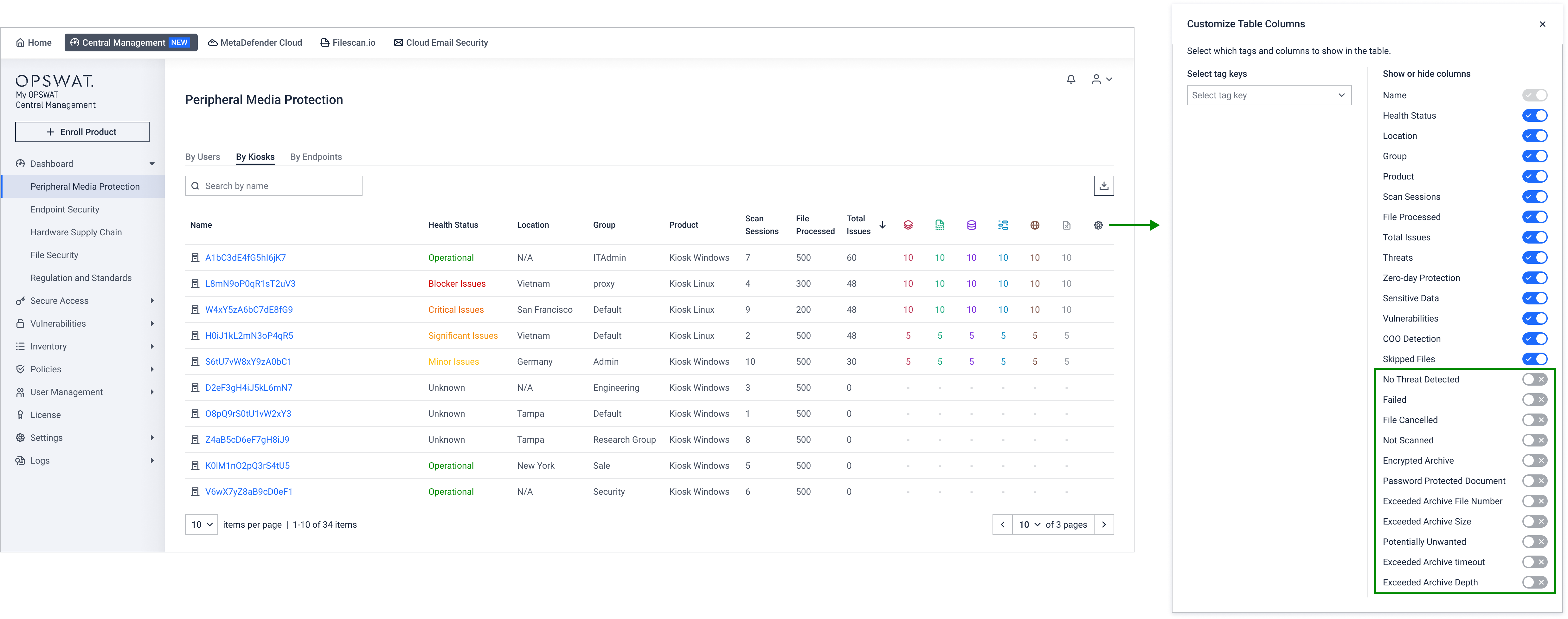Go to the next page arrow

pos(1103,525)
